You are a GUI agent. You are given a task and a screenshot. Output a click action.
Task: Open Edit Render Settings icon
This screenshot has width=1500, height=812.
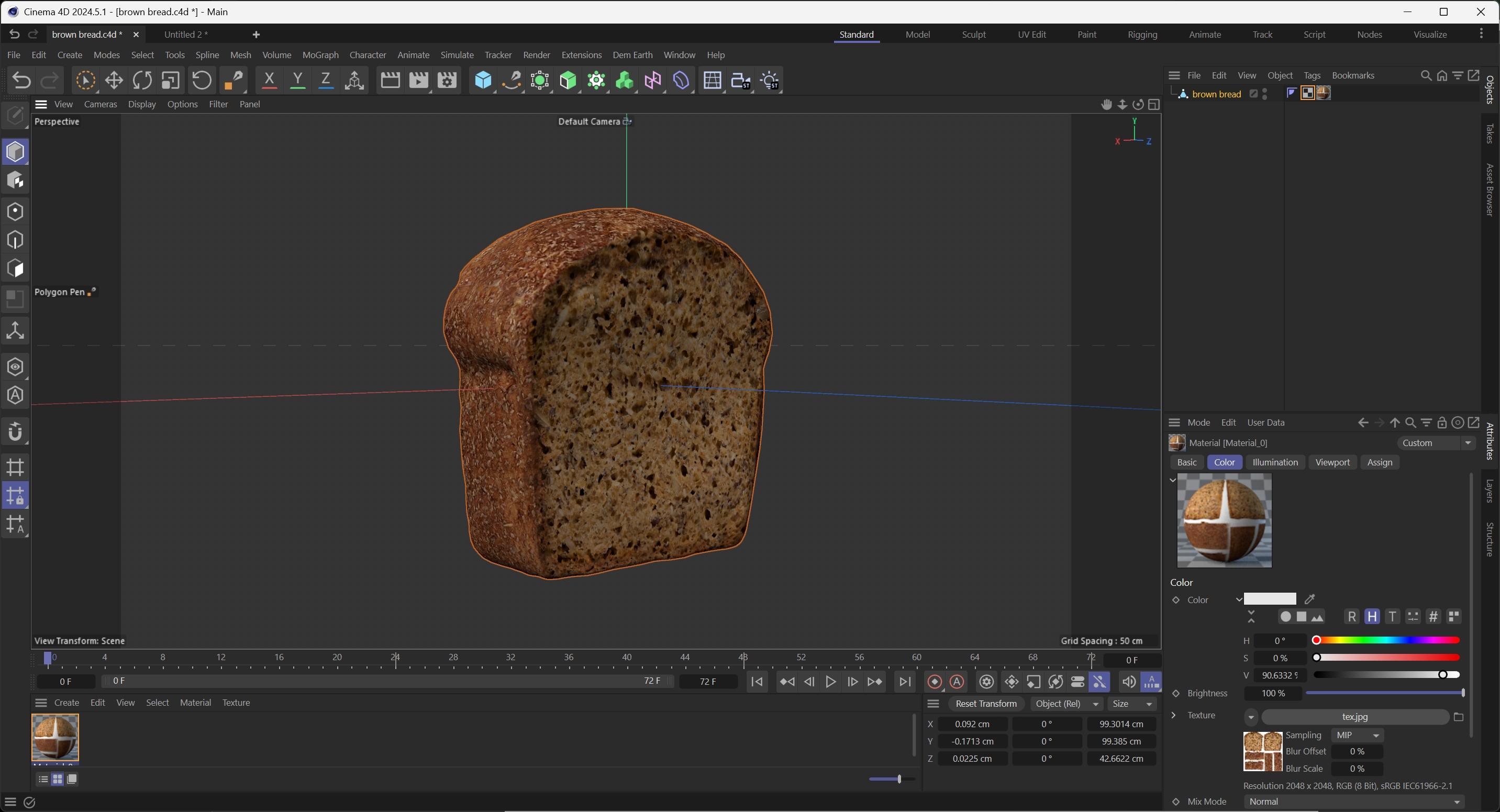coord(447,80)
